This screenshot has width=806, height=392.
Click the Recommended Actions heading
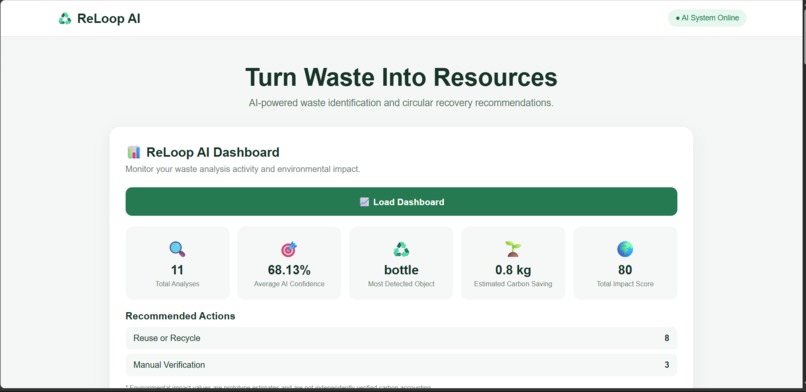(x=180, y=316)
